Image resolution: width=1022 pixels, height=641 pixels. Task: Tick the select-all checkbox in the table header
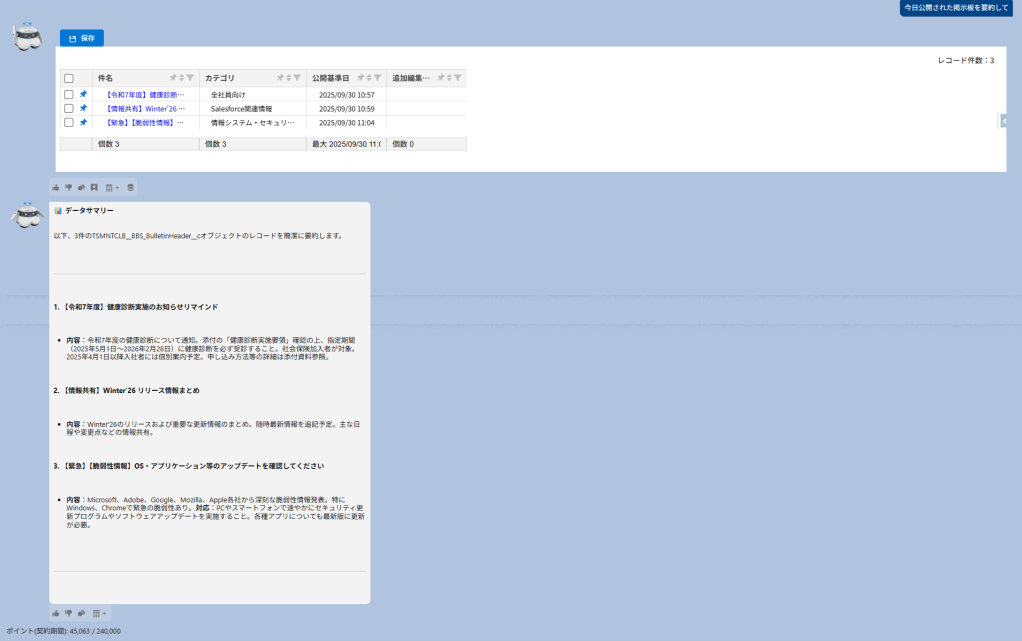click(69, 78)
